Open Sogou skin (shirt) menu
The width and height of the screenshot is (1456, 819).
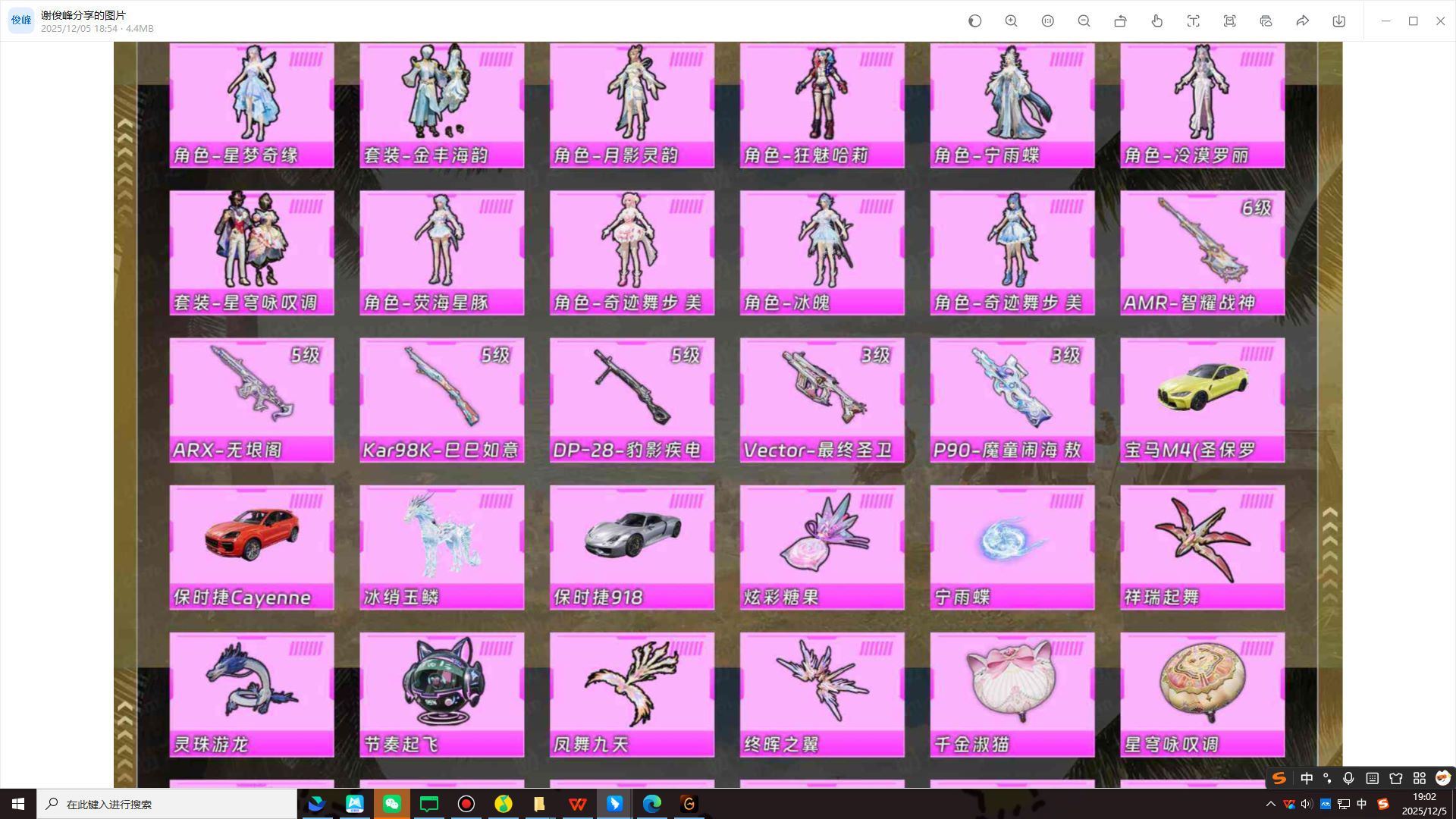click(1395, 779)
